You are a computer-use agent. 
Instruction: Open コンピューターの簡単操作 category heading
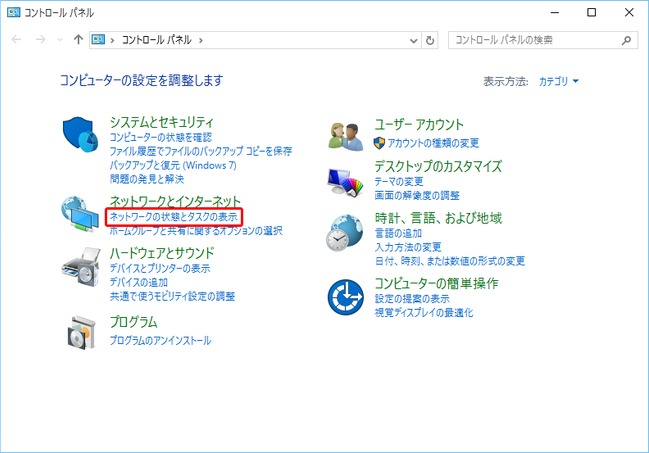(436, 283)
